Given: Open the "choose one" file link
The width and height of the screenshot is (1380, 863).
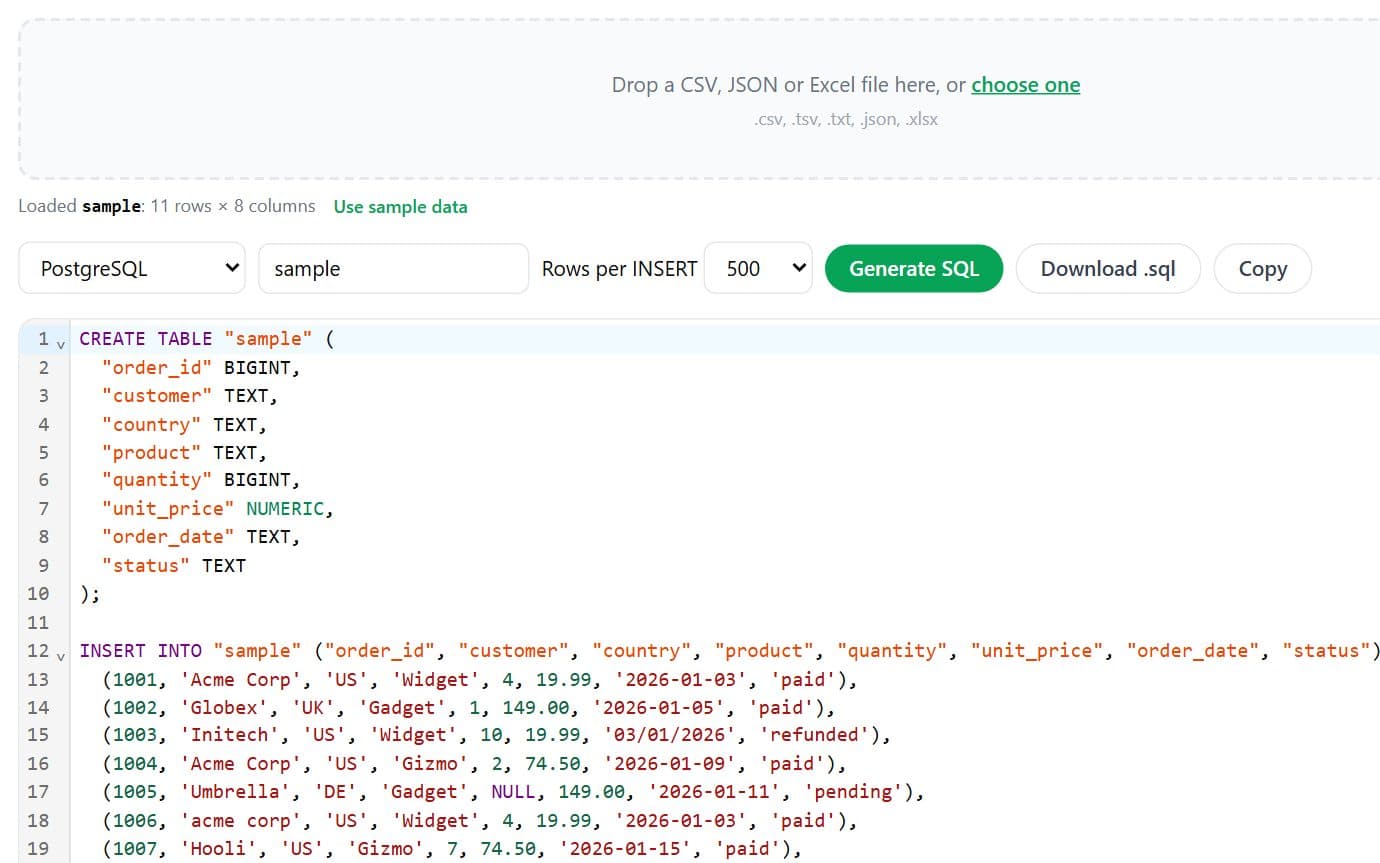Looking at the screenshot, I should point(1025,85).
